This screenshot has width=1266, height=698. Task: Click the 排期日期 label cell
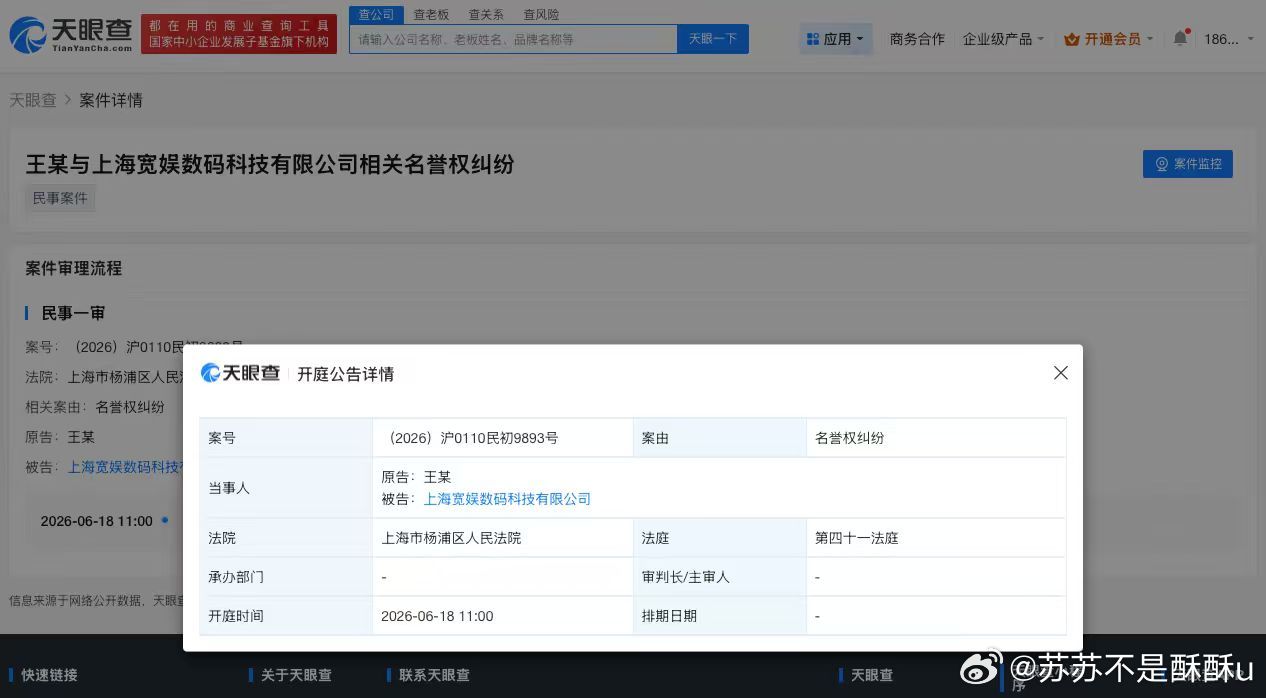click(x=720, y=616)
